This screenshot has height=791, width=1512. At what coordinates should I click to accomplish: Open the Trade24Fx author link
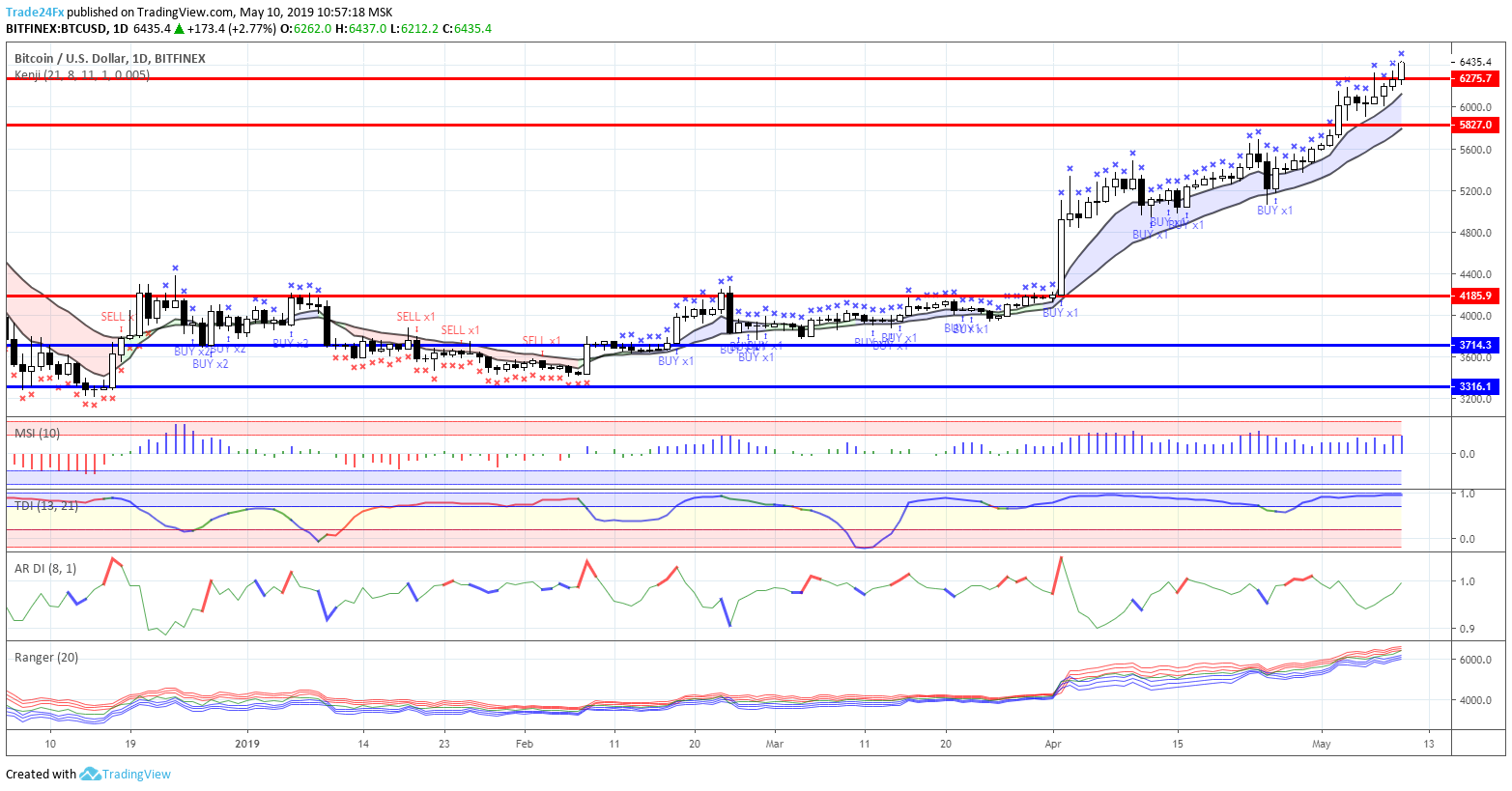click(x=35, y=13)
